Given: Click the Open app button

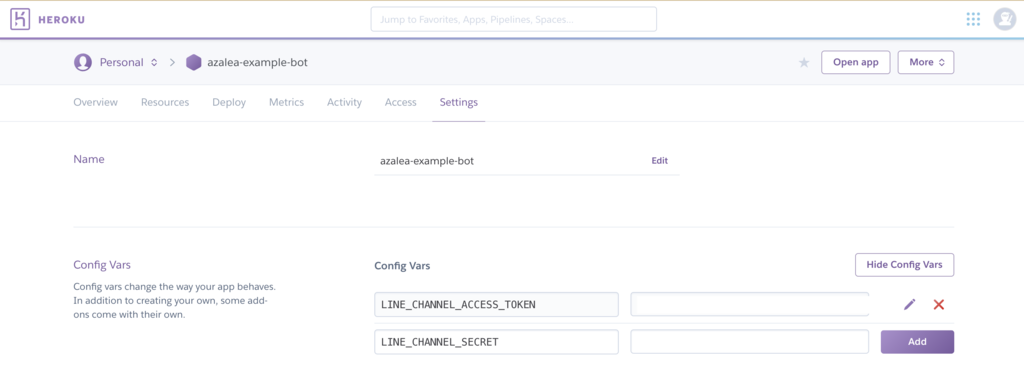Looking at the screenshot, I should click(x=856, y=62).
